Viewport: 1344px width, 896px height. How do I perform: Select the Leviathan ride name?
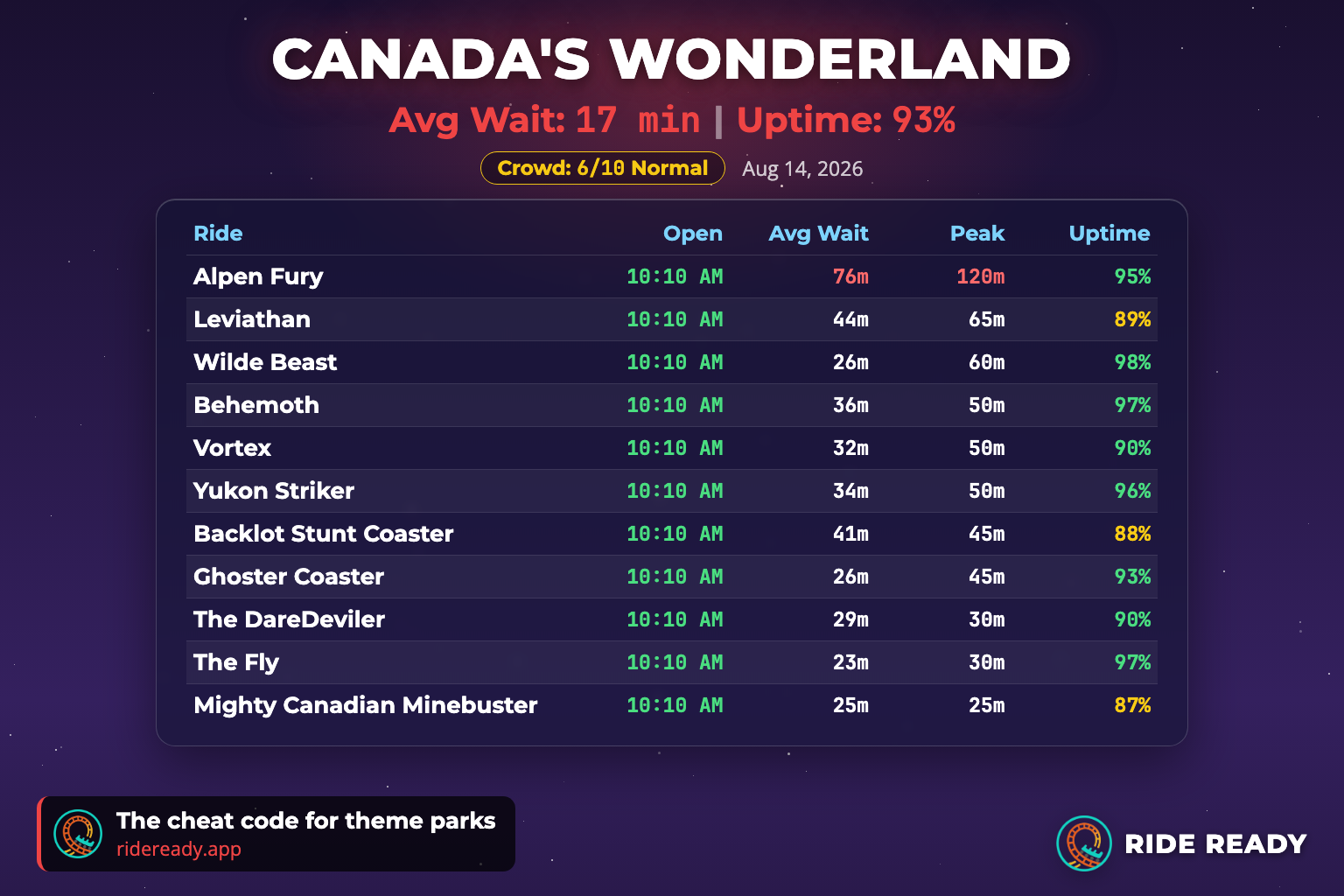point(252,319)
